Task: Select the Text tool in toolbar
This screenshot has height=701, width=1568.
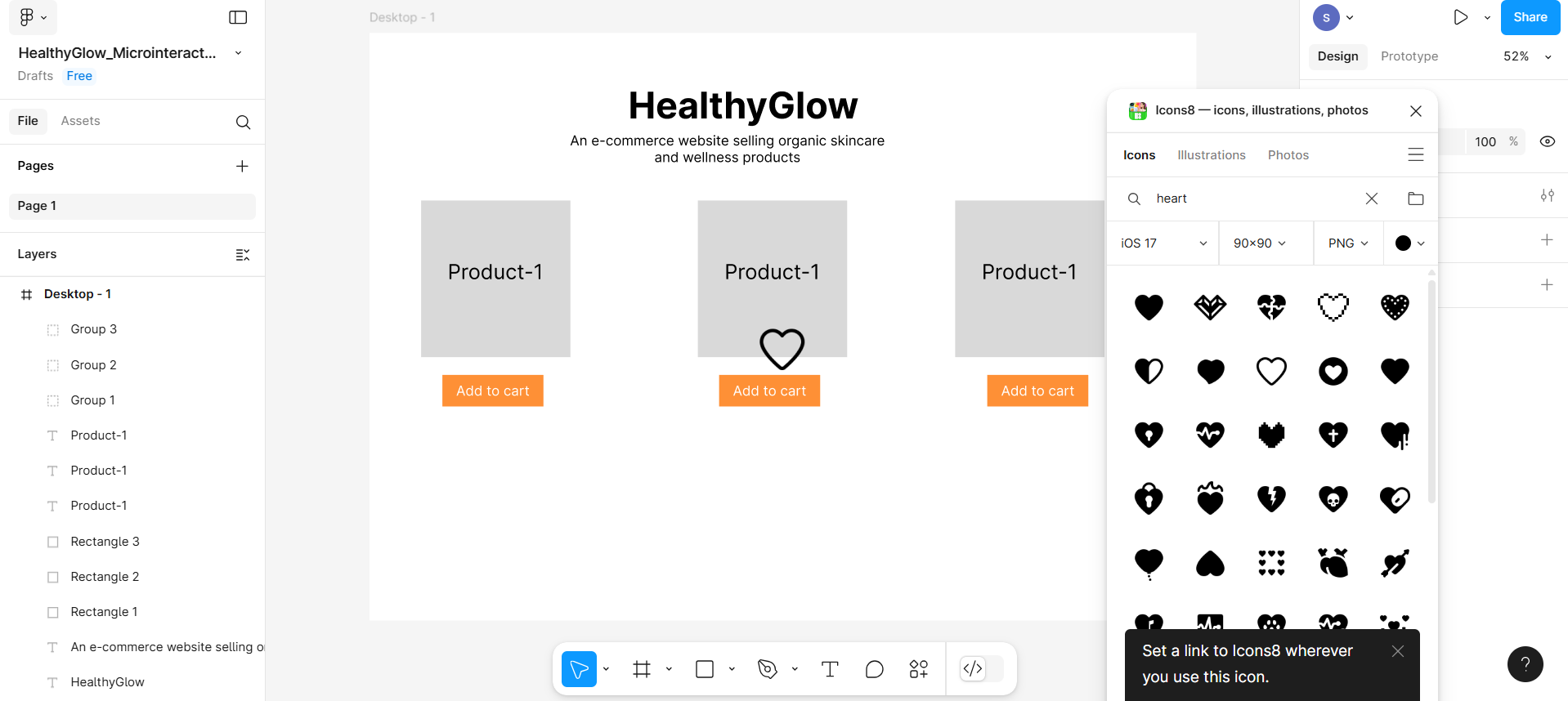Action: pos(830,670)
